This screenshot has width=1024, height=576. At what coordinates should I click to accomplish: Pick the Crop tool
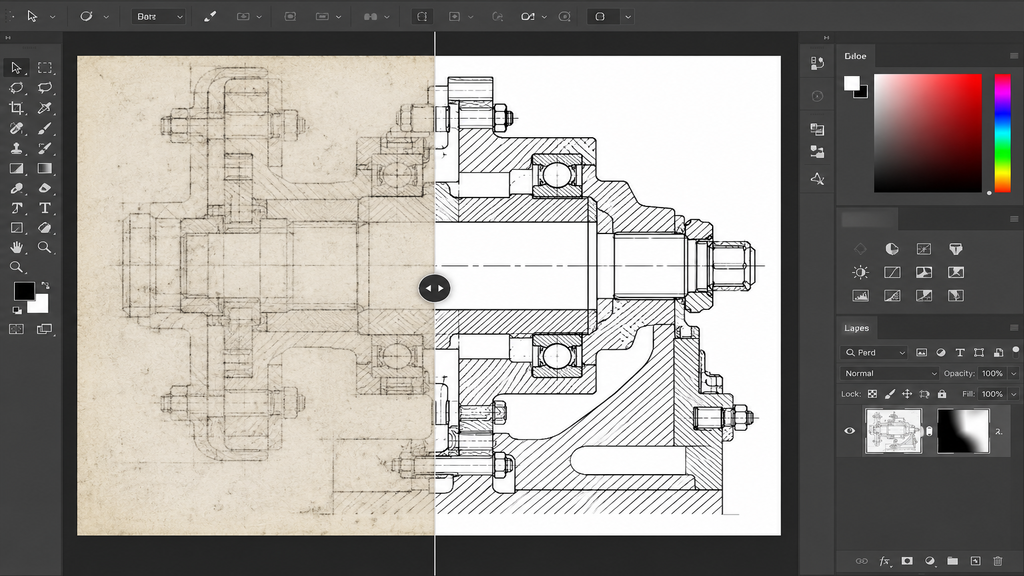(16, 108)
